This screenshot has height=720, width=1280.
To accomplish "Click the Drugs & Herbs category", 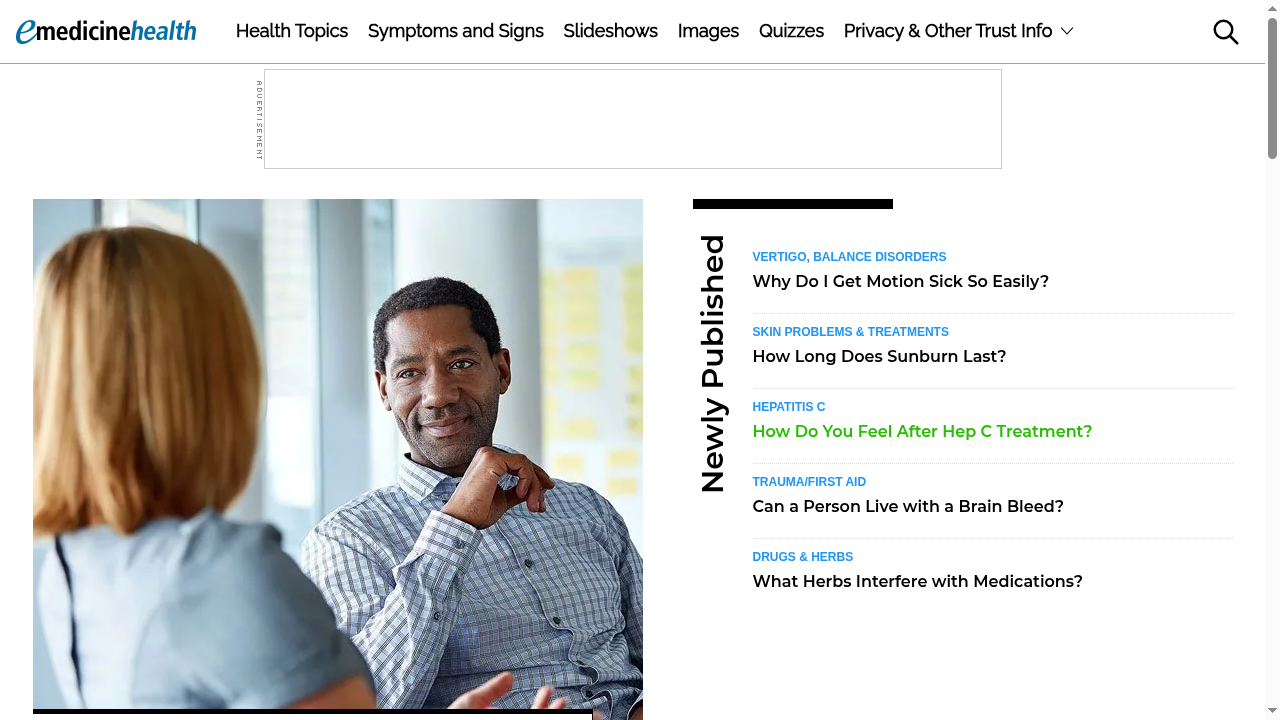I will click(803, 557).
